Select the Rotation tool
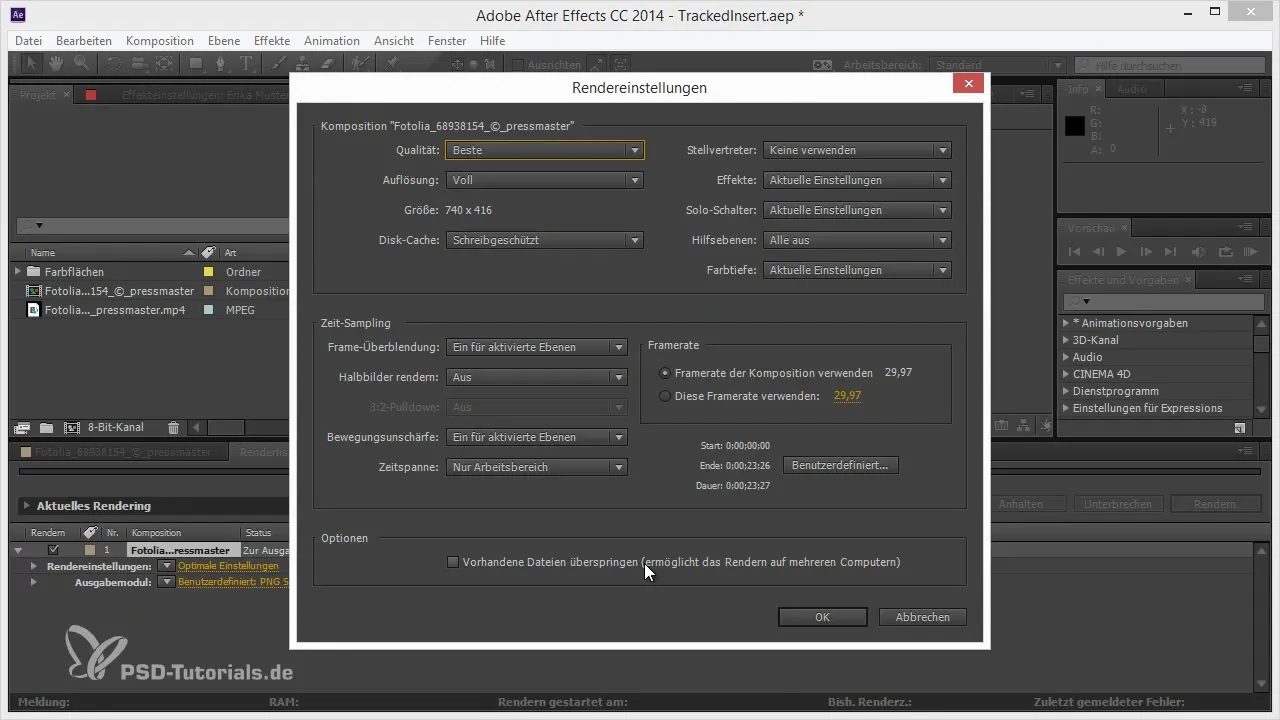The image size is (1280, 720). point(114,63)
